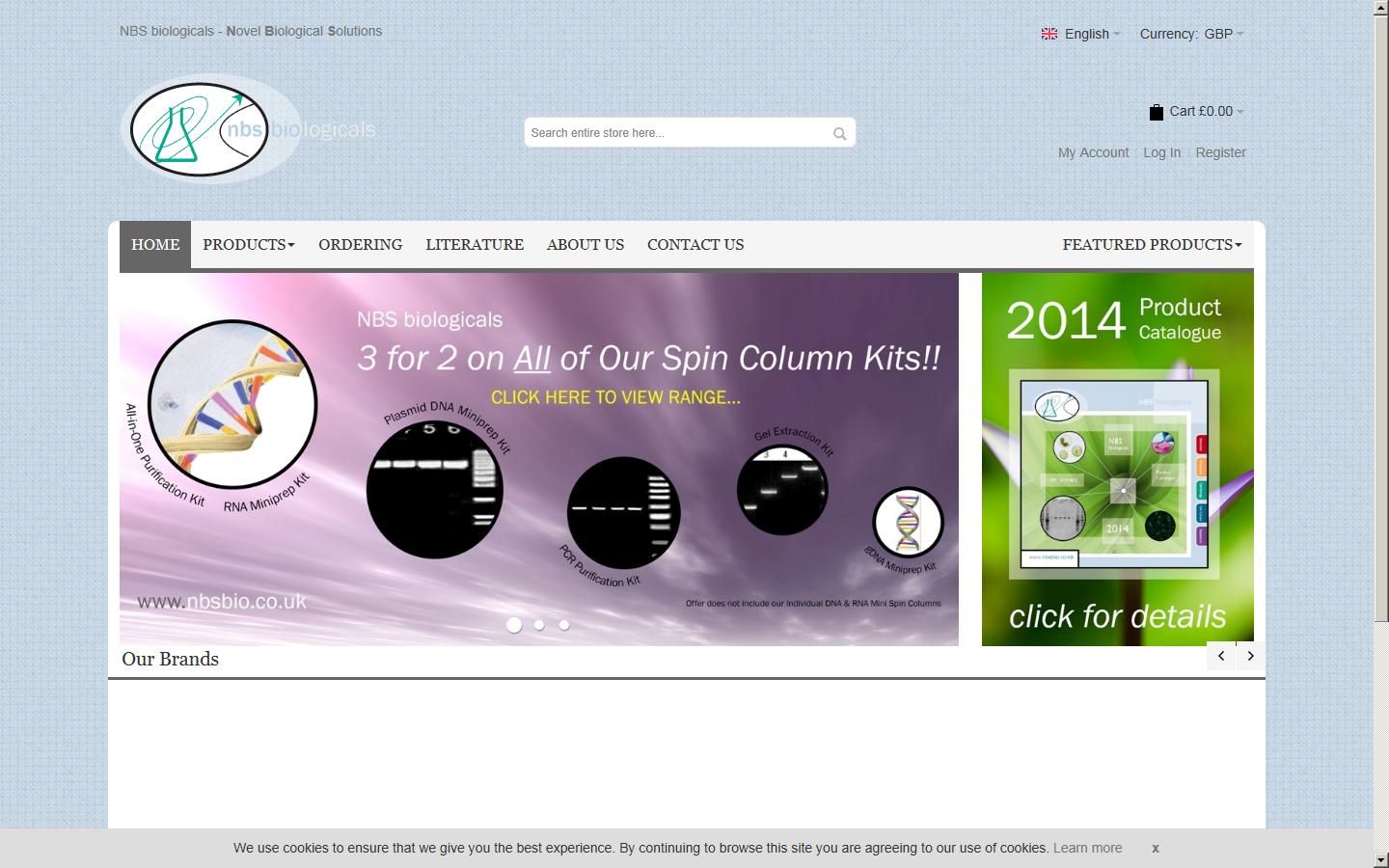This screenshot has width=1389, height=868.
Task: Select the third carousel slide indicator dot
Action: [564, 626]
